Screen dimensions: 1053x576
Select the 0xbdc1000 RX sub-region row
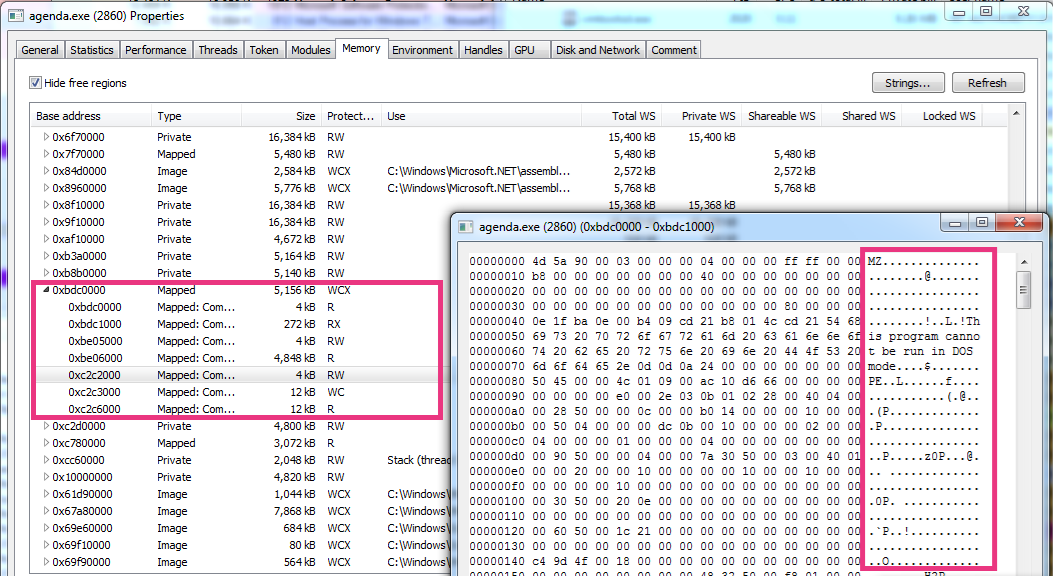click(200, 324)
